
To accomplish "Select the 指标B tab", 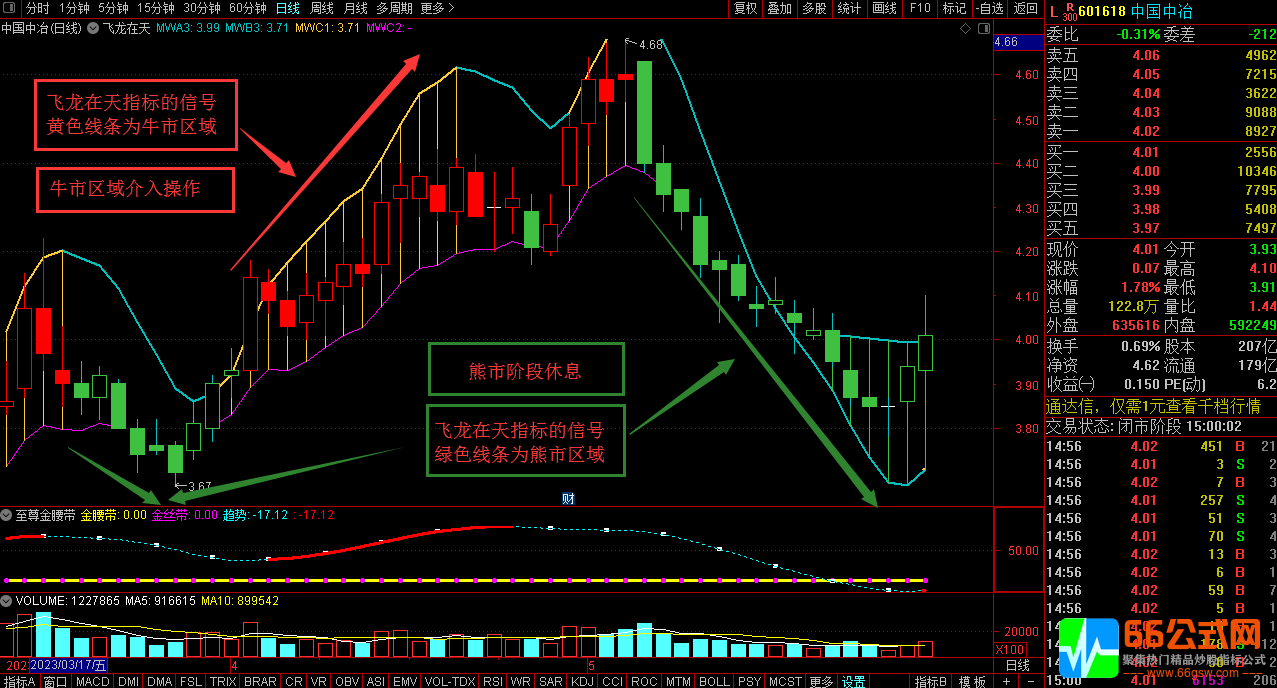I will point(930,681).
